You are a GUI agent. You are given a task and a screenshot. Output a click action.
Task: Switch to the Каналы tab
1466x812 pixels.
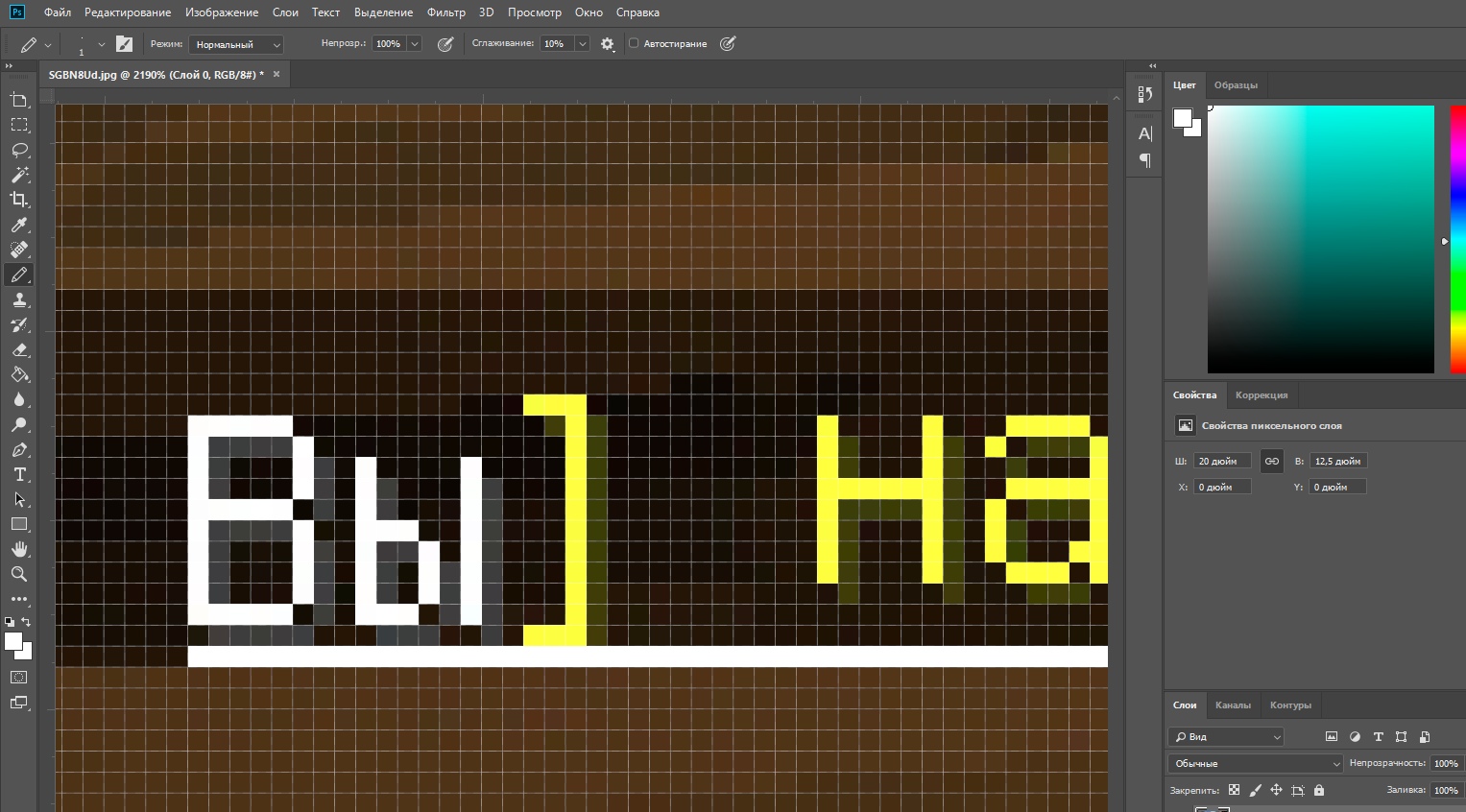1233,705
